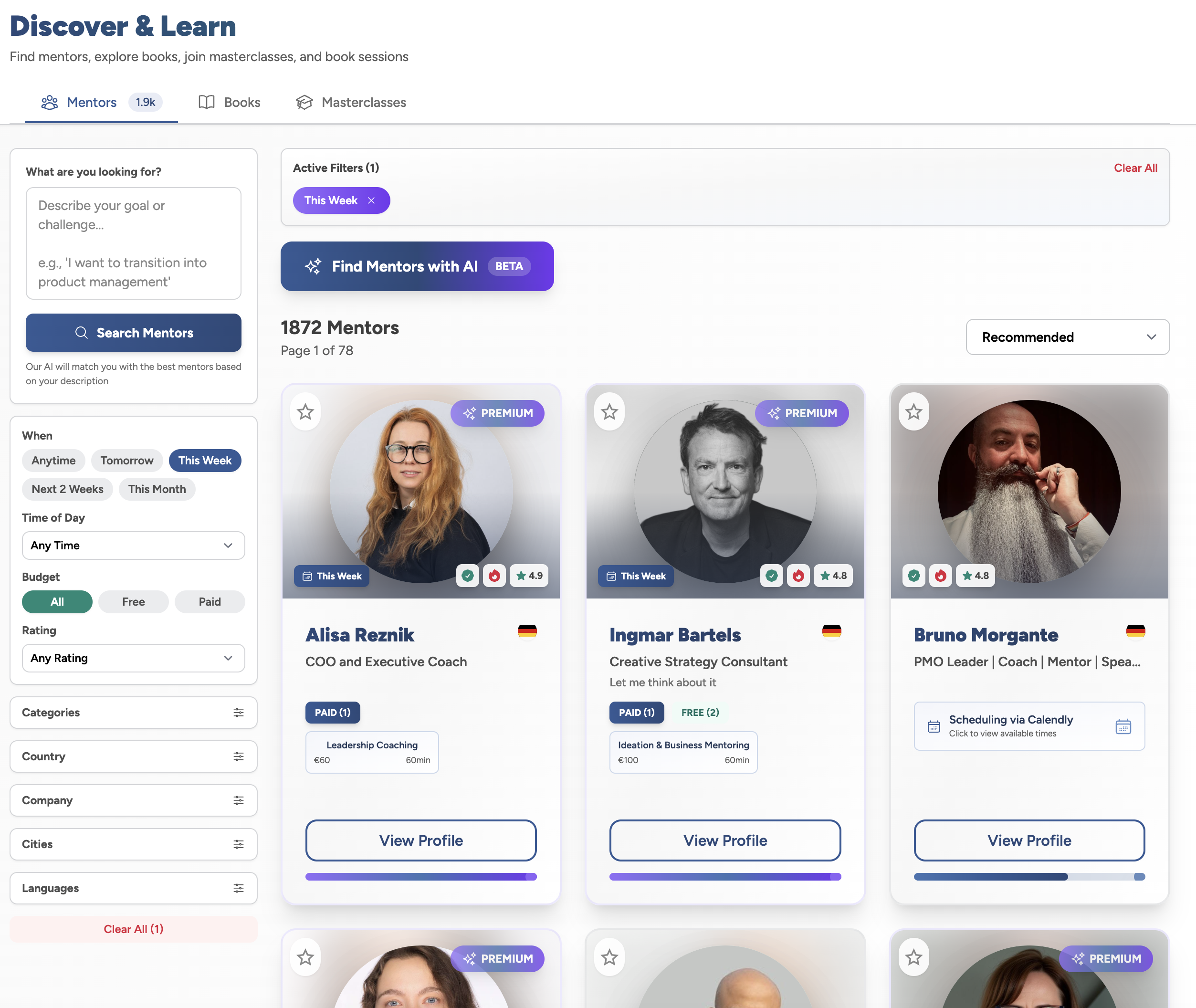This screenshot has height=1008, width=1196.
Task: Favorite Bruno Morgante with the star icon
Action: pos(914,412)
